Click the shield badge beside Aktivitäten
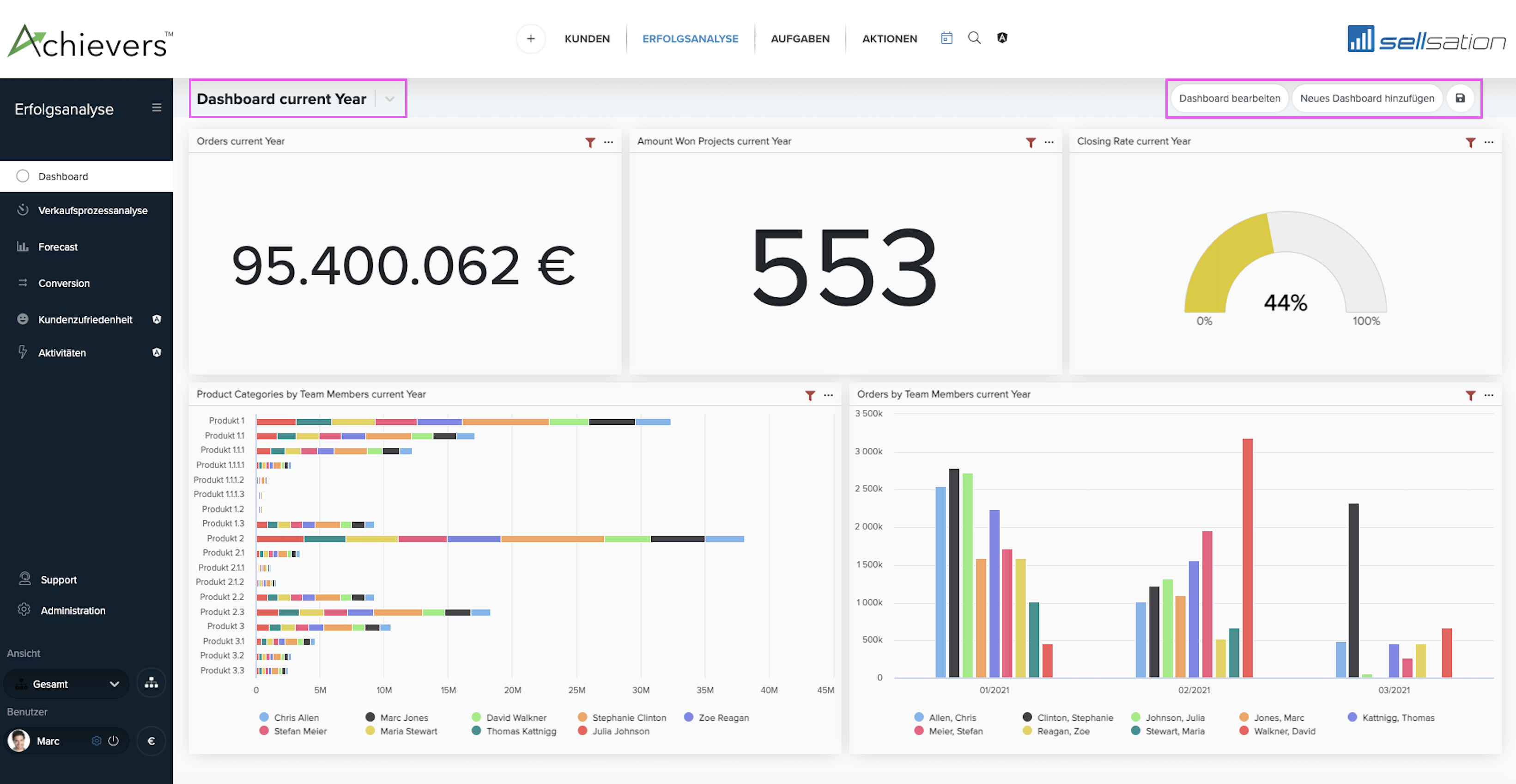Screen dimensions: 1516x784 [157, 352]
